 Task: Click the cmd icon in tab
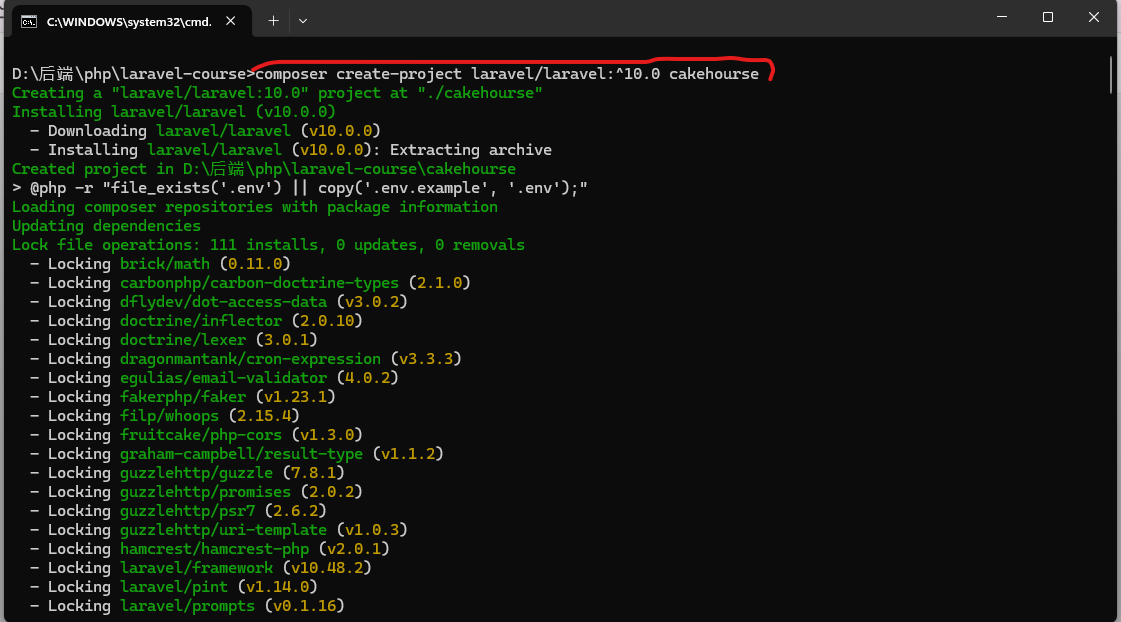click(29, 22)
